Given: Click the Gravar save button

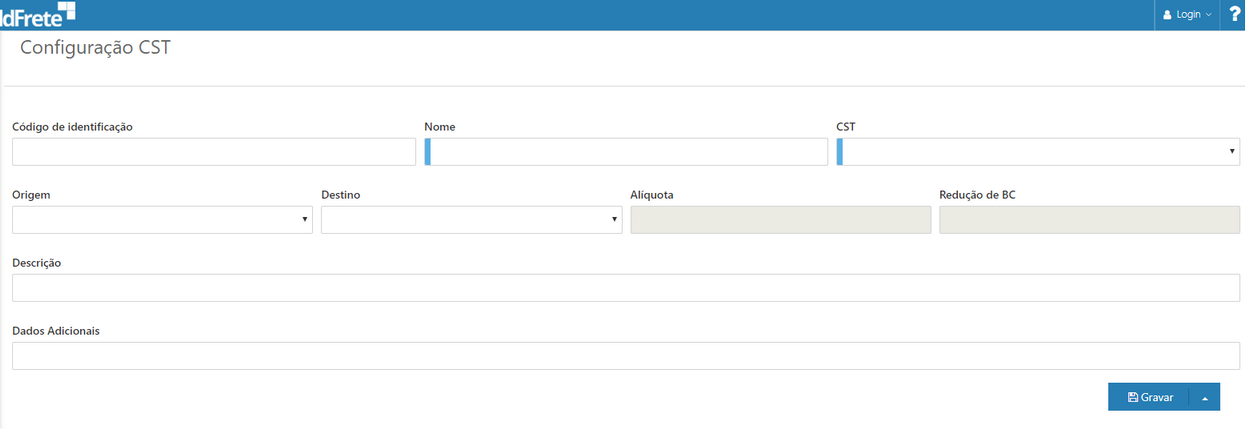Looking at the screenshot, I should (1149, 397).
